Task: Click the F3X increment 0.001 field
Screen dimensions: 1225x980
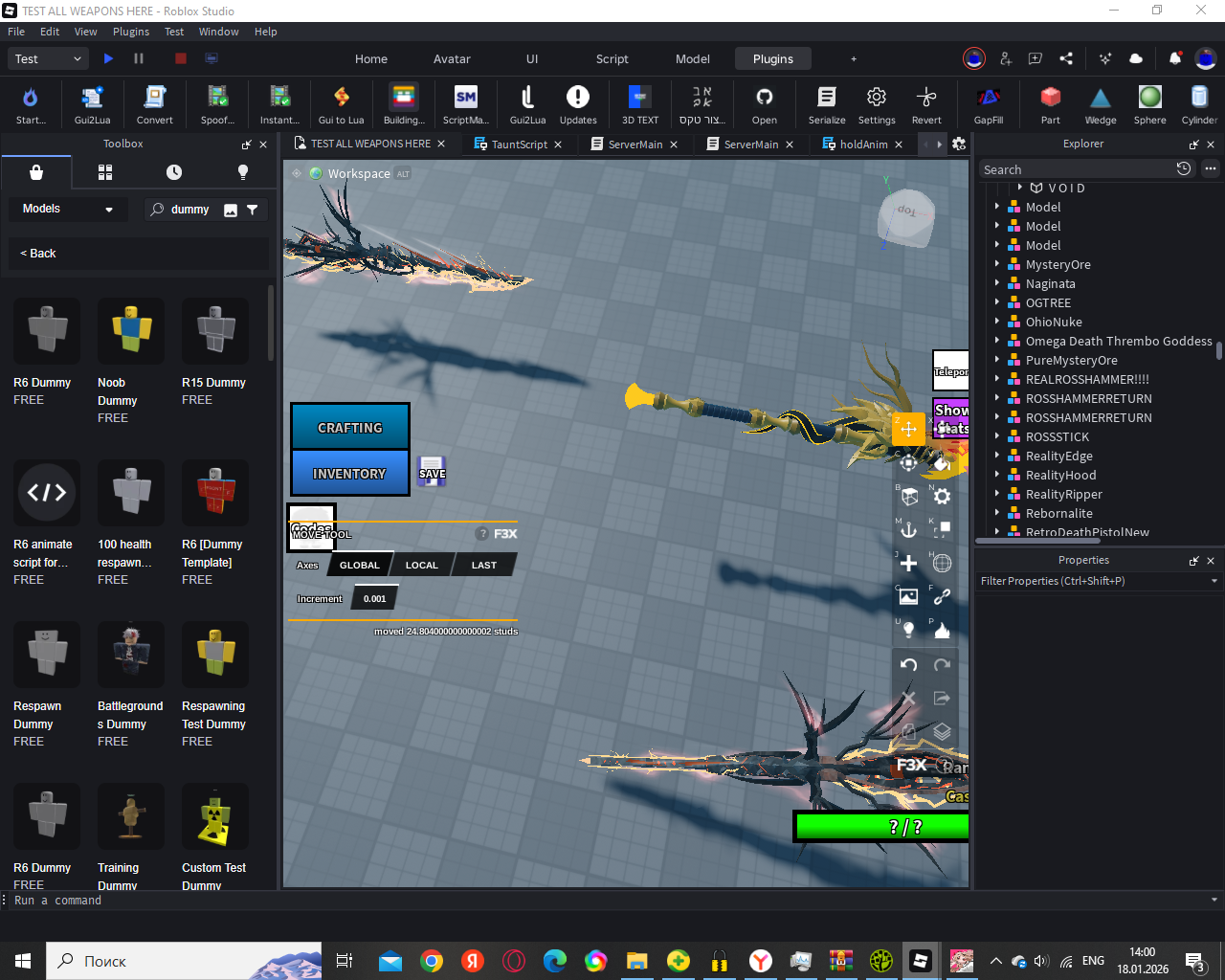Action: point(375,599)
